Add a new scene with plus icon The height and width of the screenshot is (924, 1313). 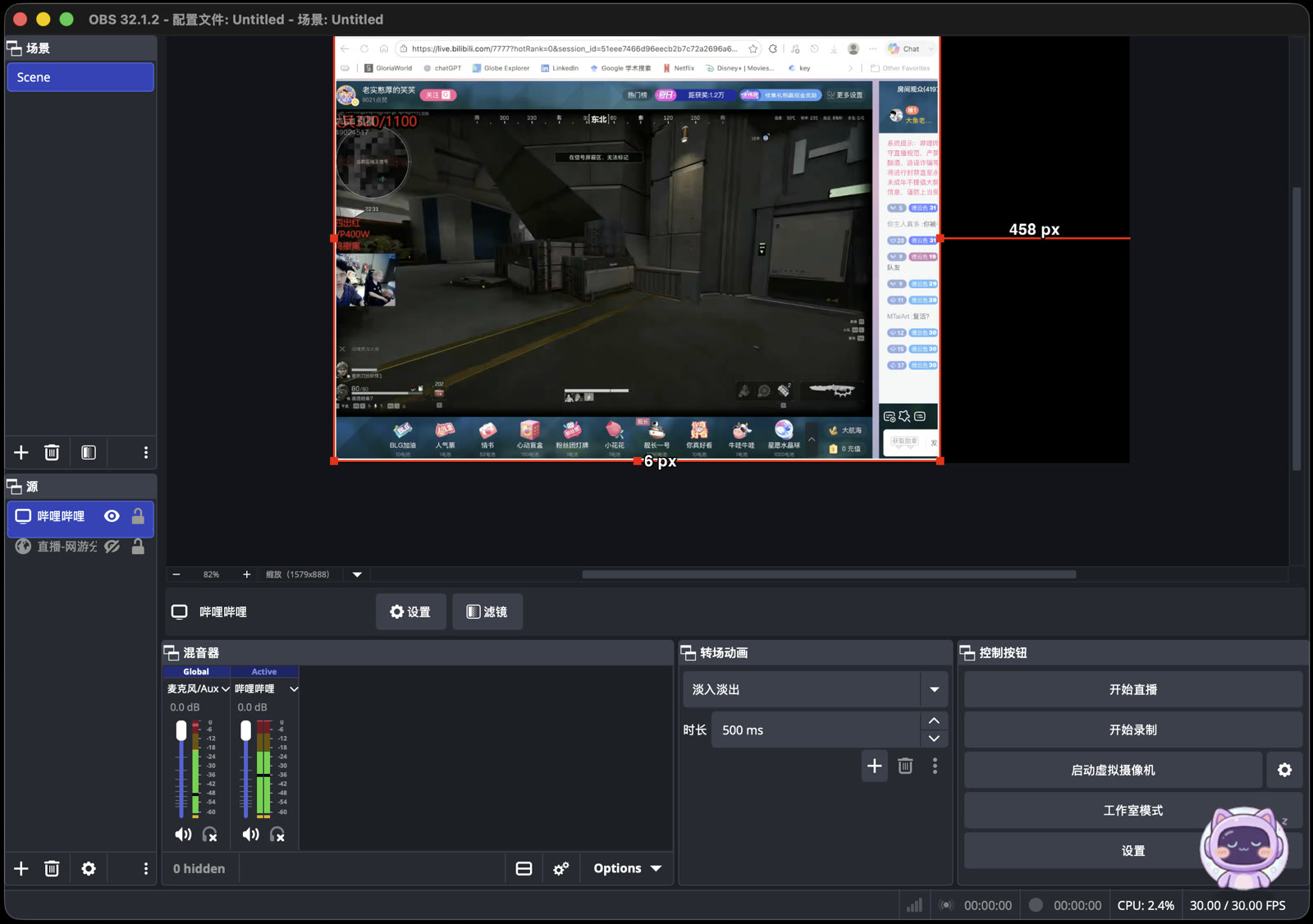pyautogui.click(x=21, y=452)
